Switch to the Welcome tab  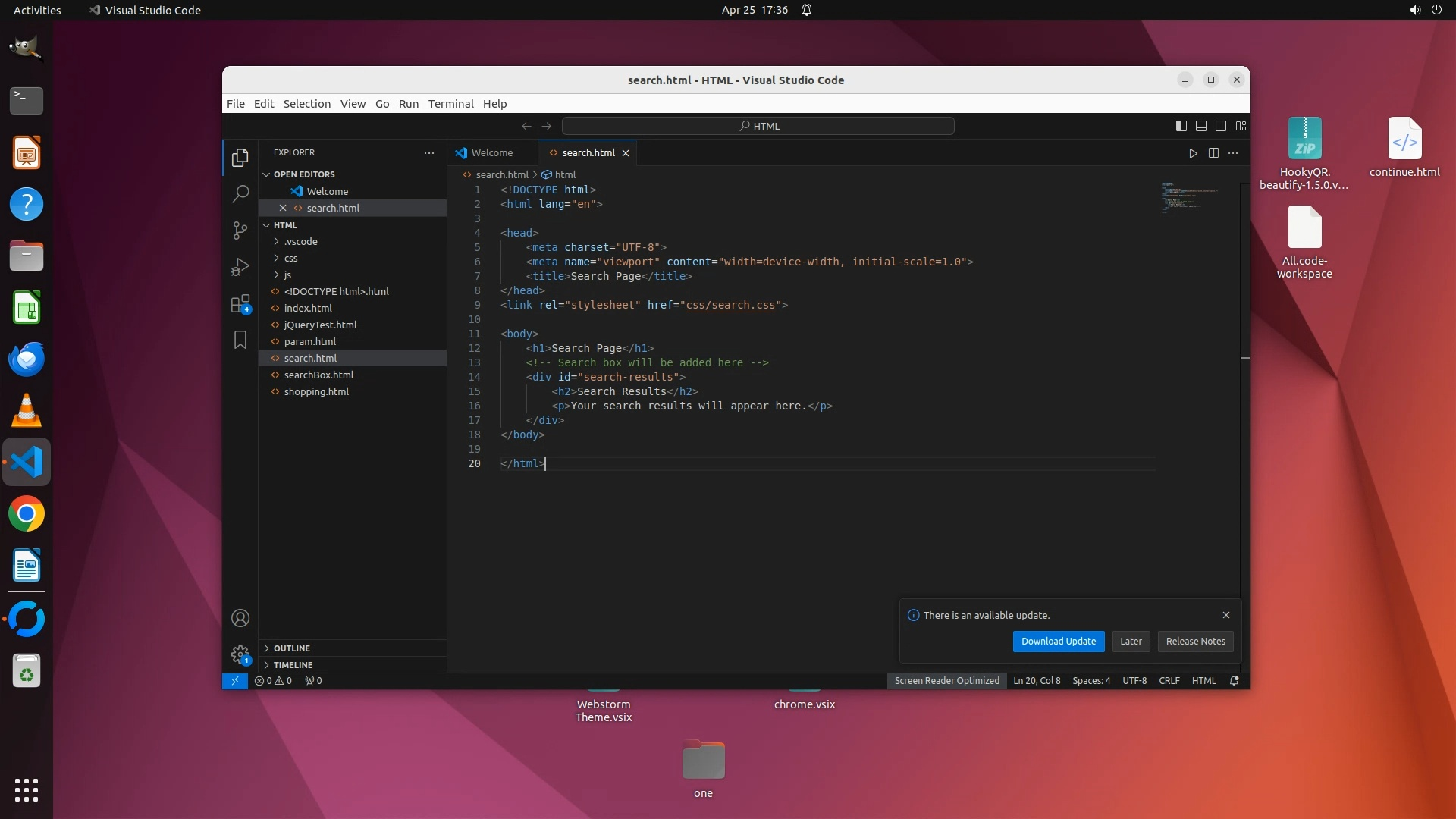(491, 153)
